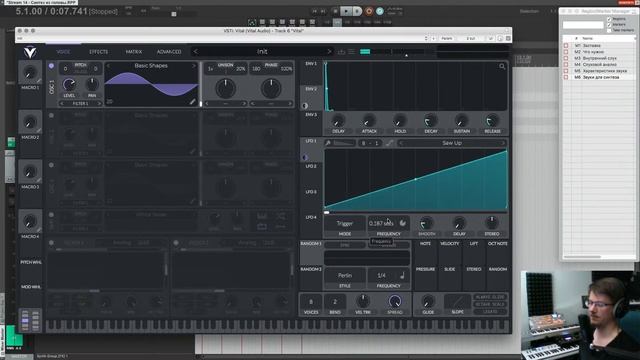Click the envelope Release knob

[492, 121]
